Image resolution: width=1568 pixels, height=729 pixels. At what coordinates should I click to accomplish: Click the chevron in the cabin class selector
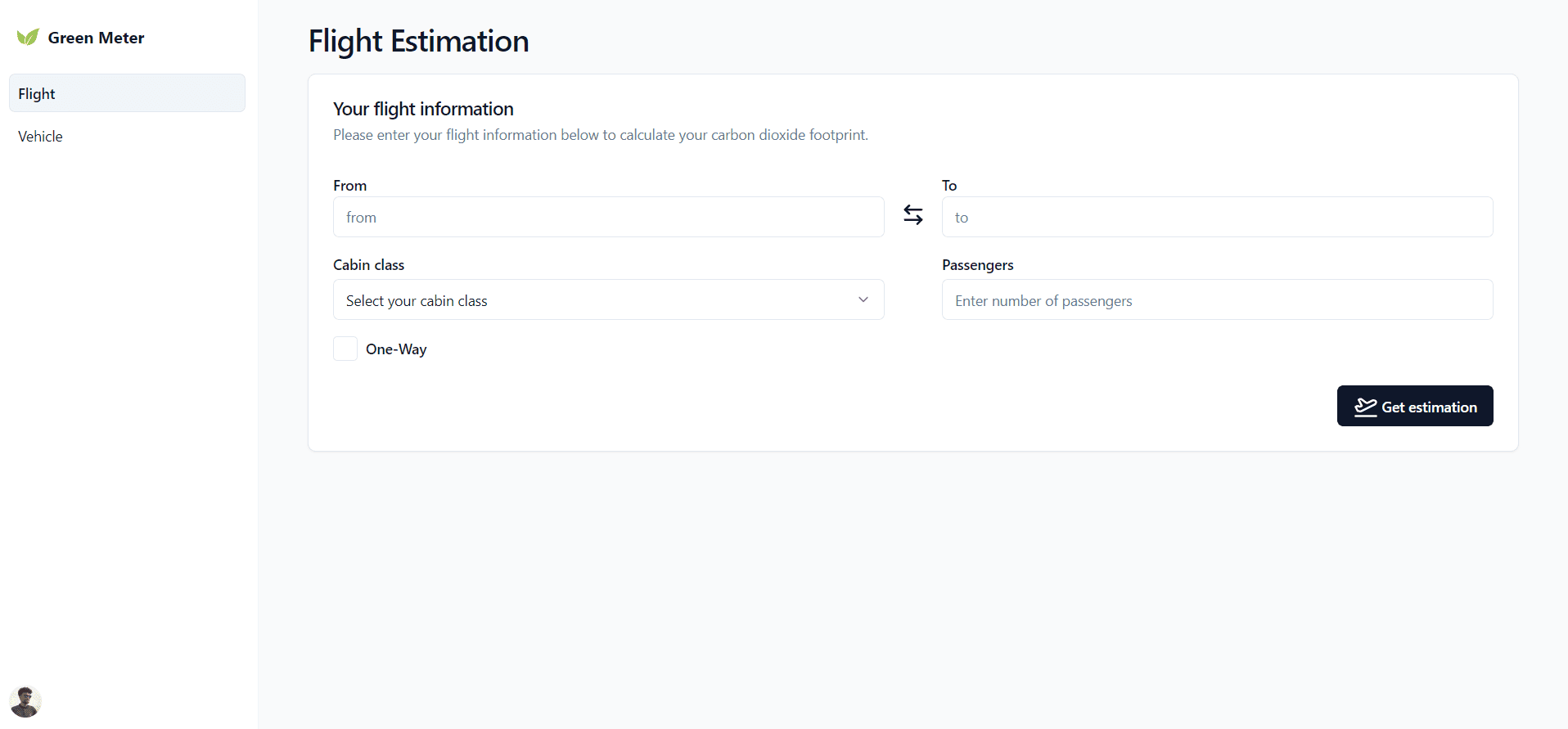863,300
